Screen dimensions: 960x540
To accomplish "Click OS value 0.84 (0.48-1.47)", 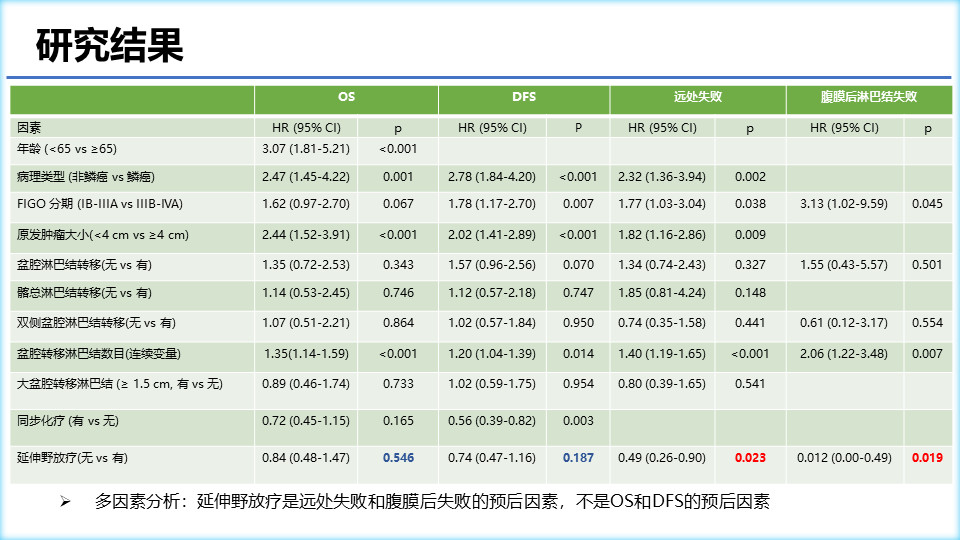I will pos(306,457).
